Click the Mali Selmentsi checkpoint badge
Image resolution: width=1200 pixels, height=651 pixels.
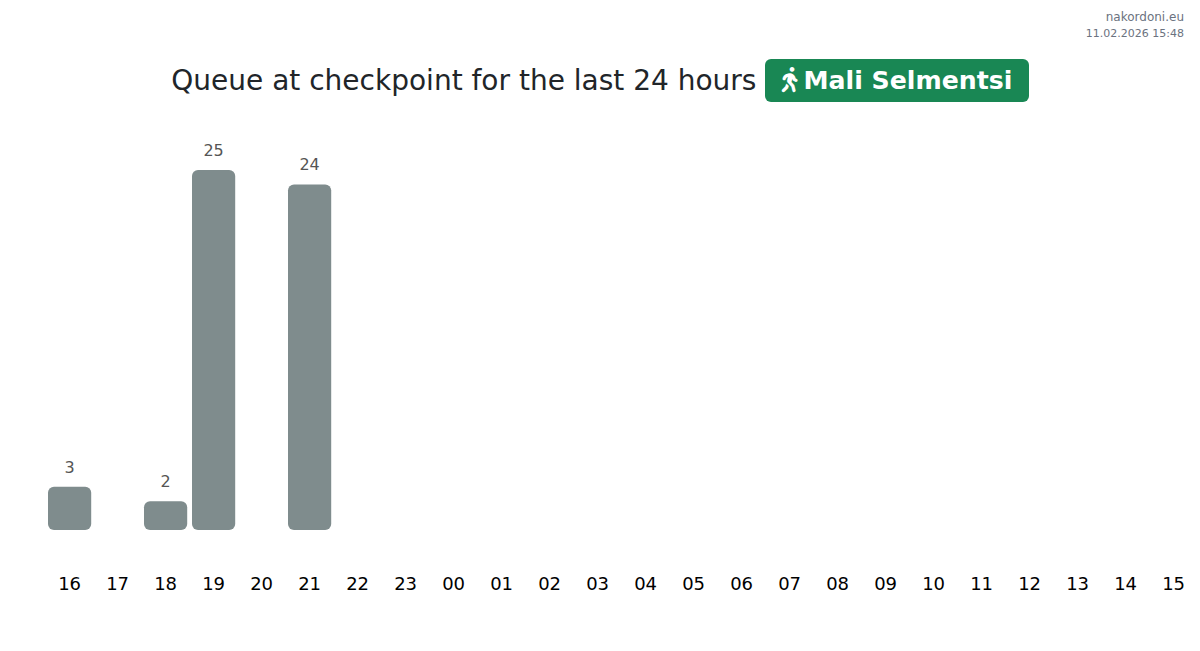pos(896,80)
